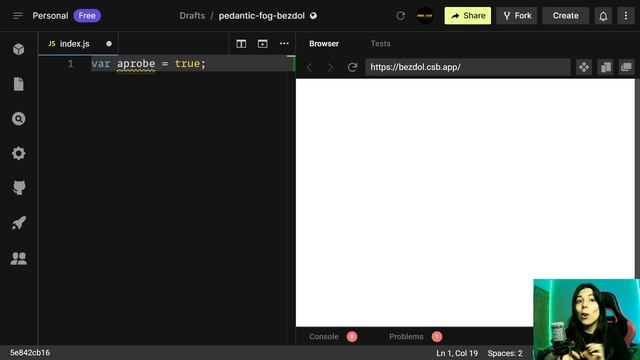Click Ln 1, Col 19 status indicator
This screenshot has height=360, width=640.
(457, 353)
